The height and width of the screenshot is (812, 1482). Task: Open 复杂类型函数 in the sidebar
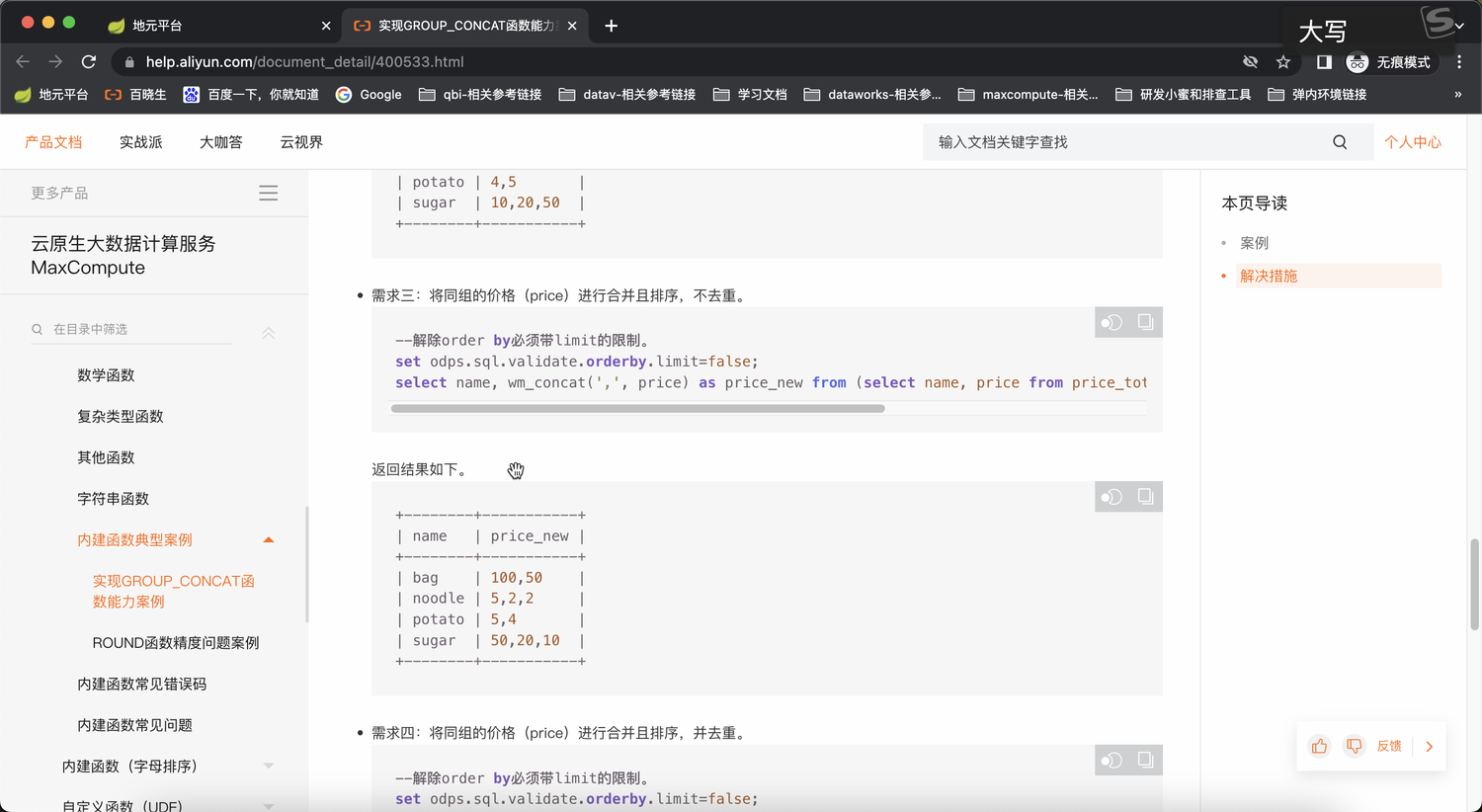click(121, 417)
